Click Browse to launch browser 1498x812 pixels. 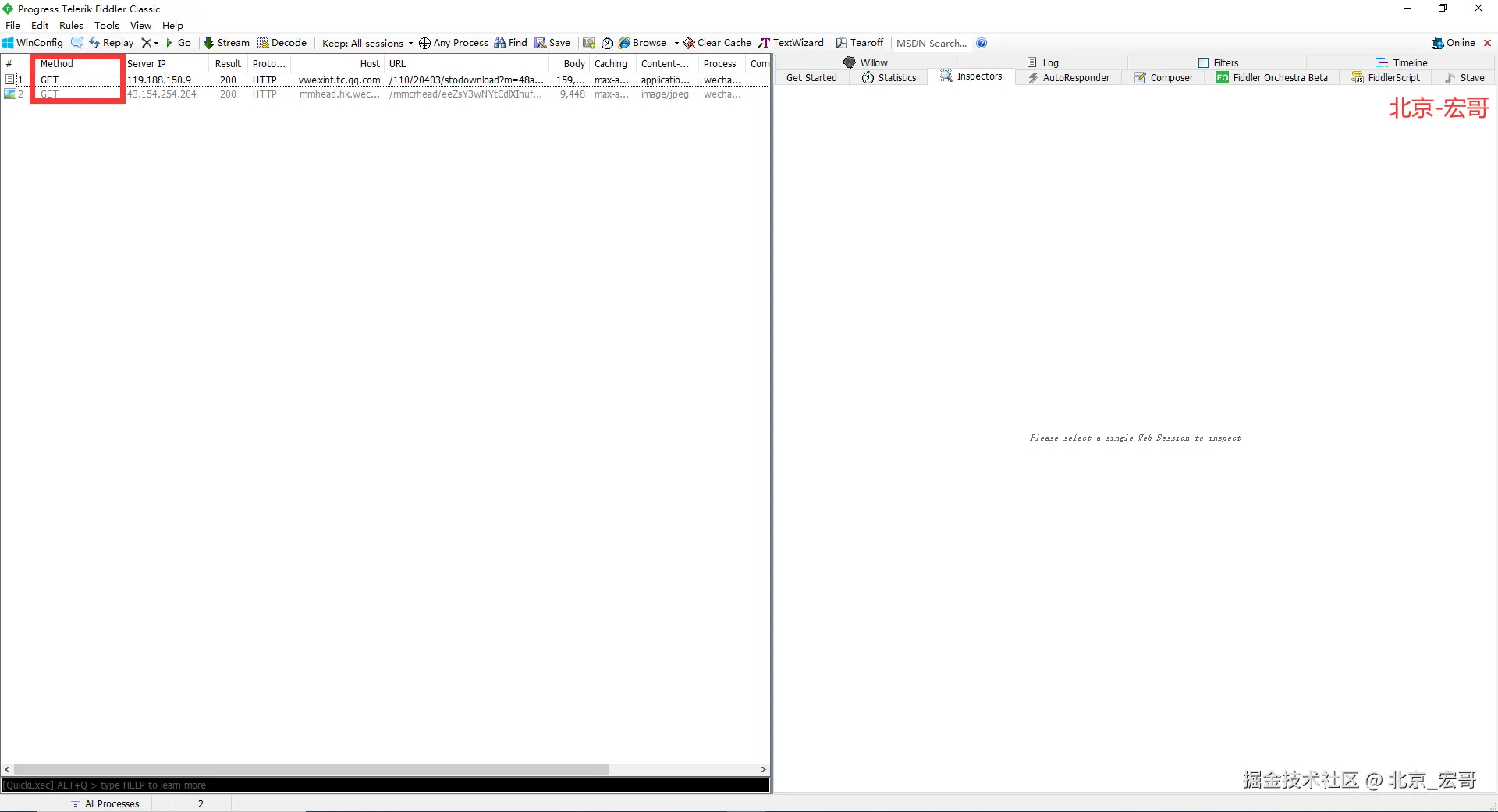pos(642,43)
